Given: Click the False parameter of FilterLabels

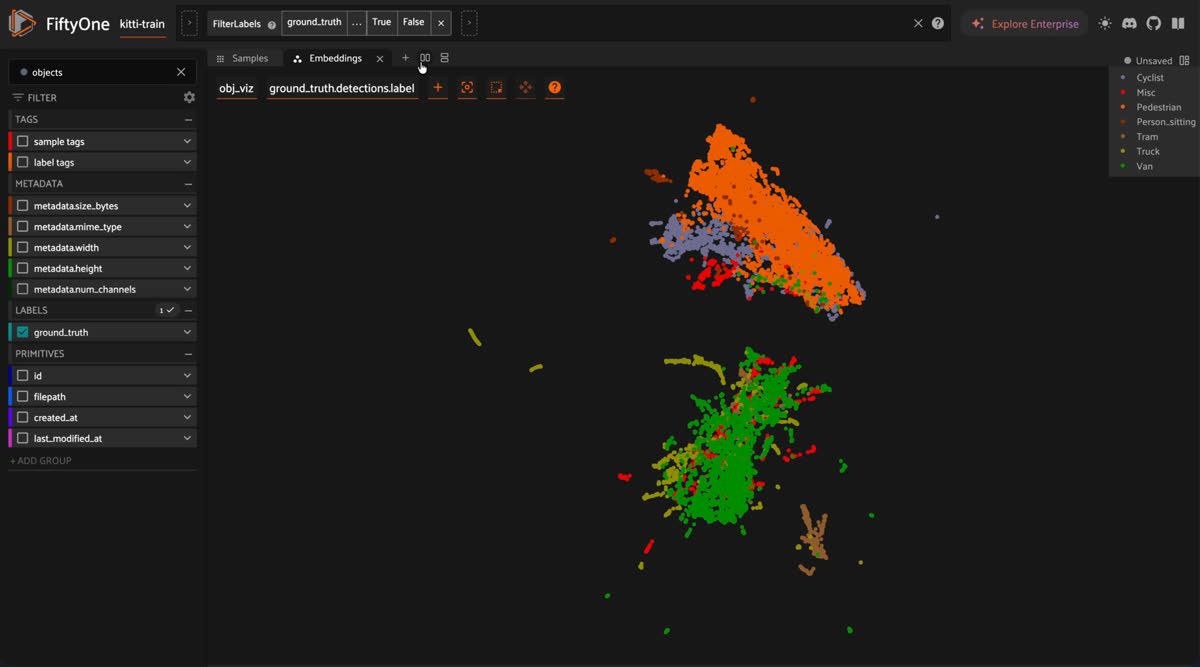Looking at the screenshot, I should 413,22.
